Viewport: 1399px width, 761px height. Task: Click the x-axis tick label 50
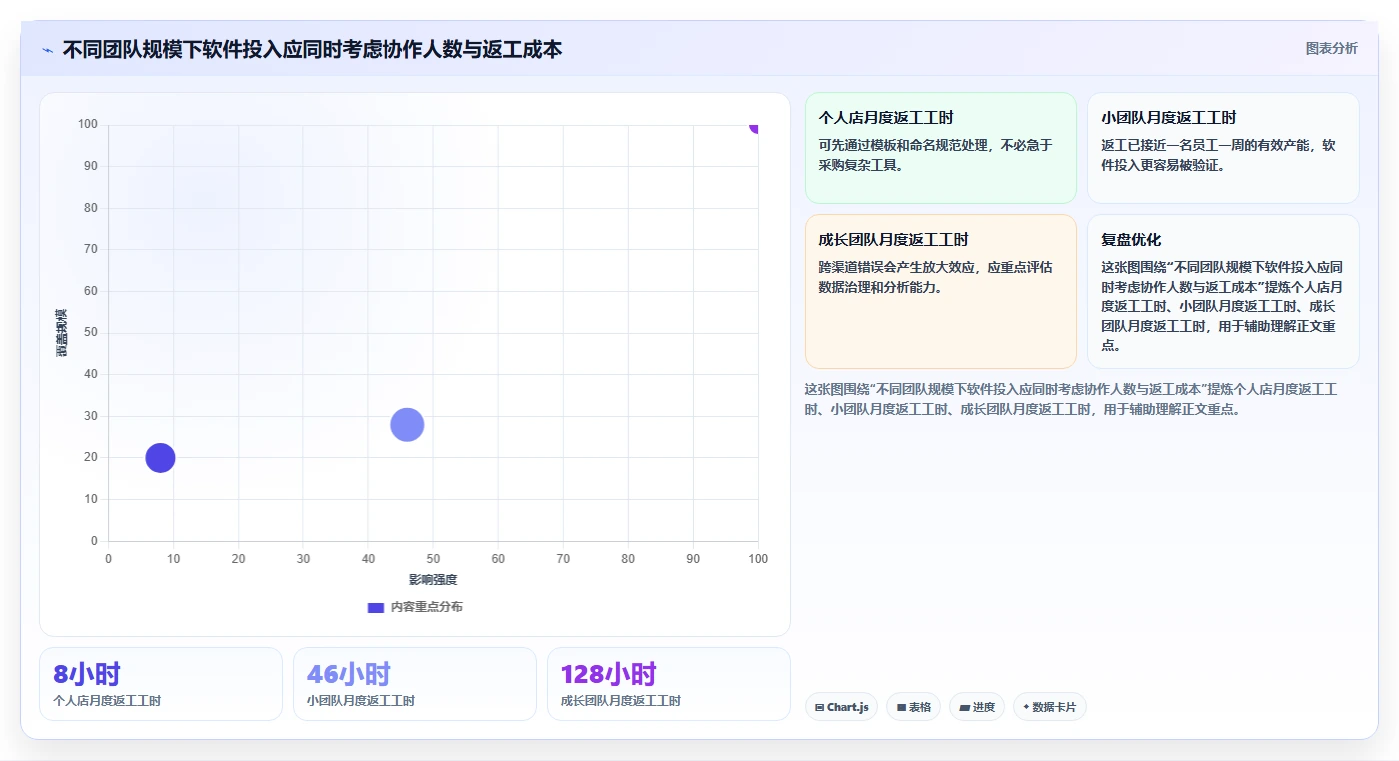click(433, 559)
